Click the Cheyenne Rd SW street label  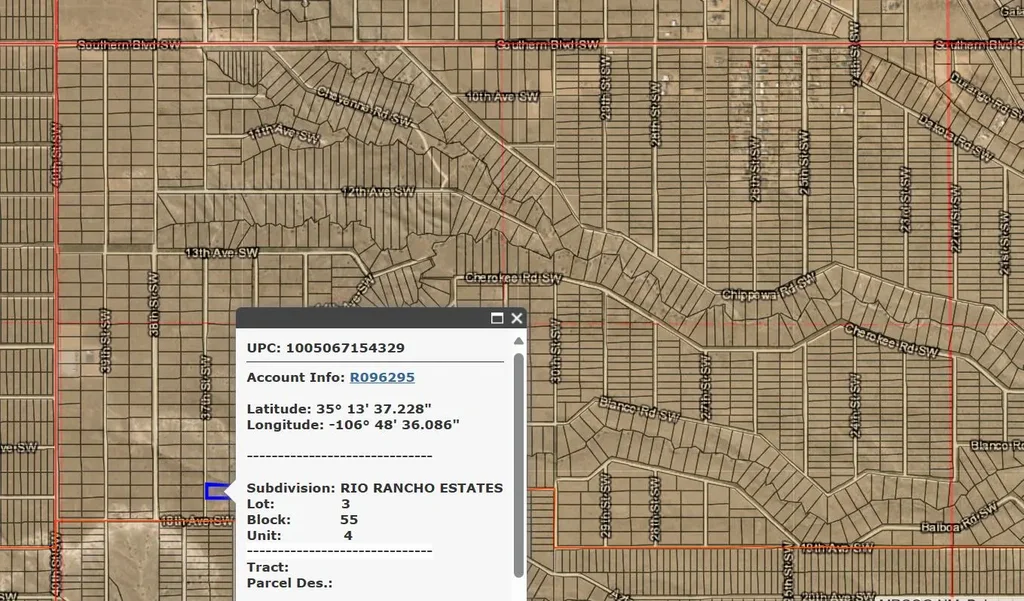(x=364, y=105)
